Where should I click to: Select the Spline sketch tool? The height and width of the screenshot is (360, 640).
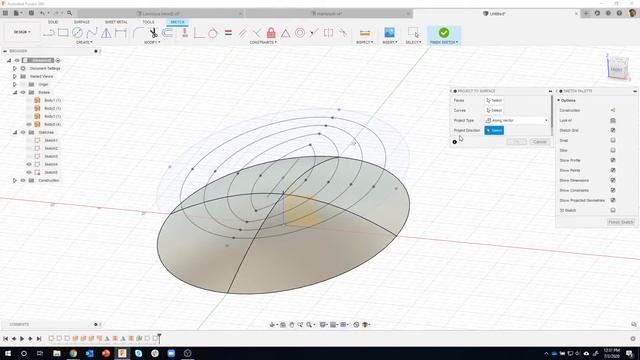coord(91,33)
